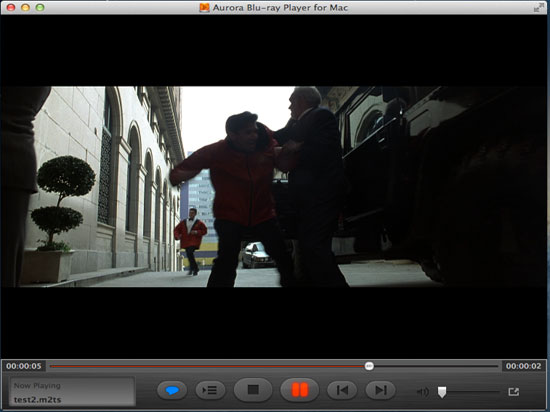The image size is (550, 412).
Task: Stop the video playback
Action: 253,390
